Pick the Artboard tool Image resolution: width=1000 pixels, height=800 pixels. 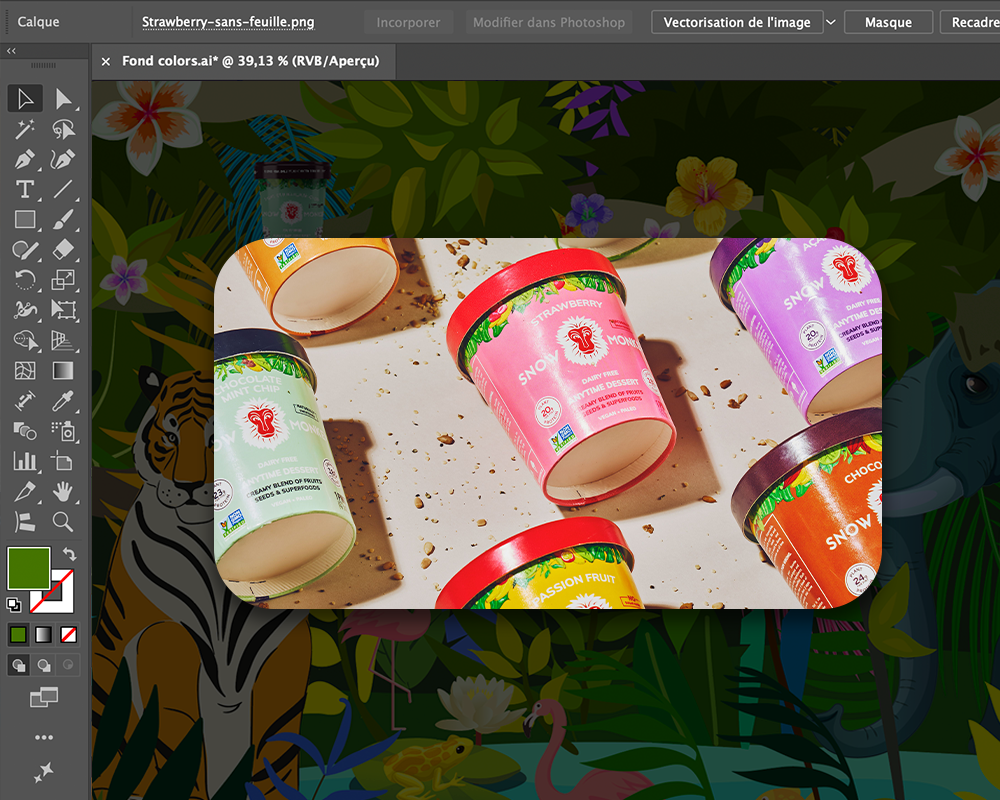63,461
